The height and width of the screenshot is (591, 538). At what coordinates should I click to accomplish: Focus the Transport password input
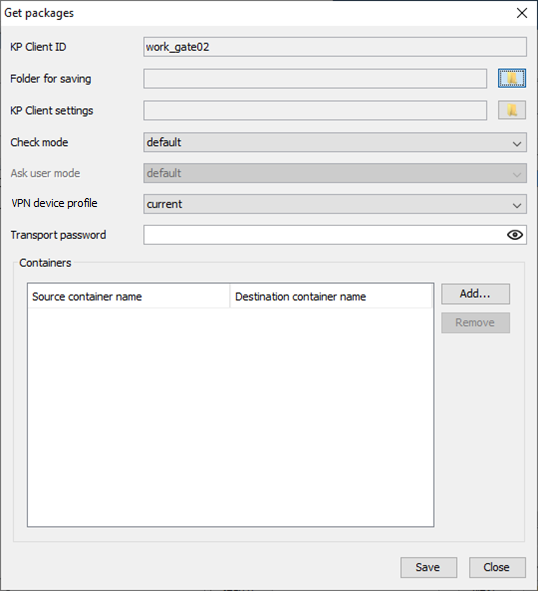[x=324, y=235]
